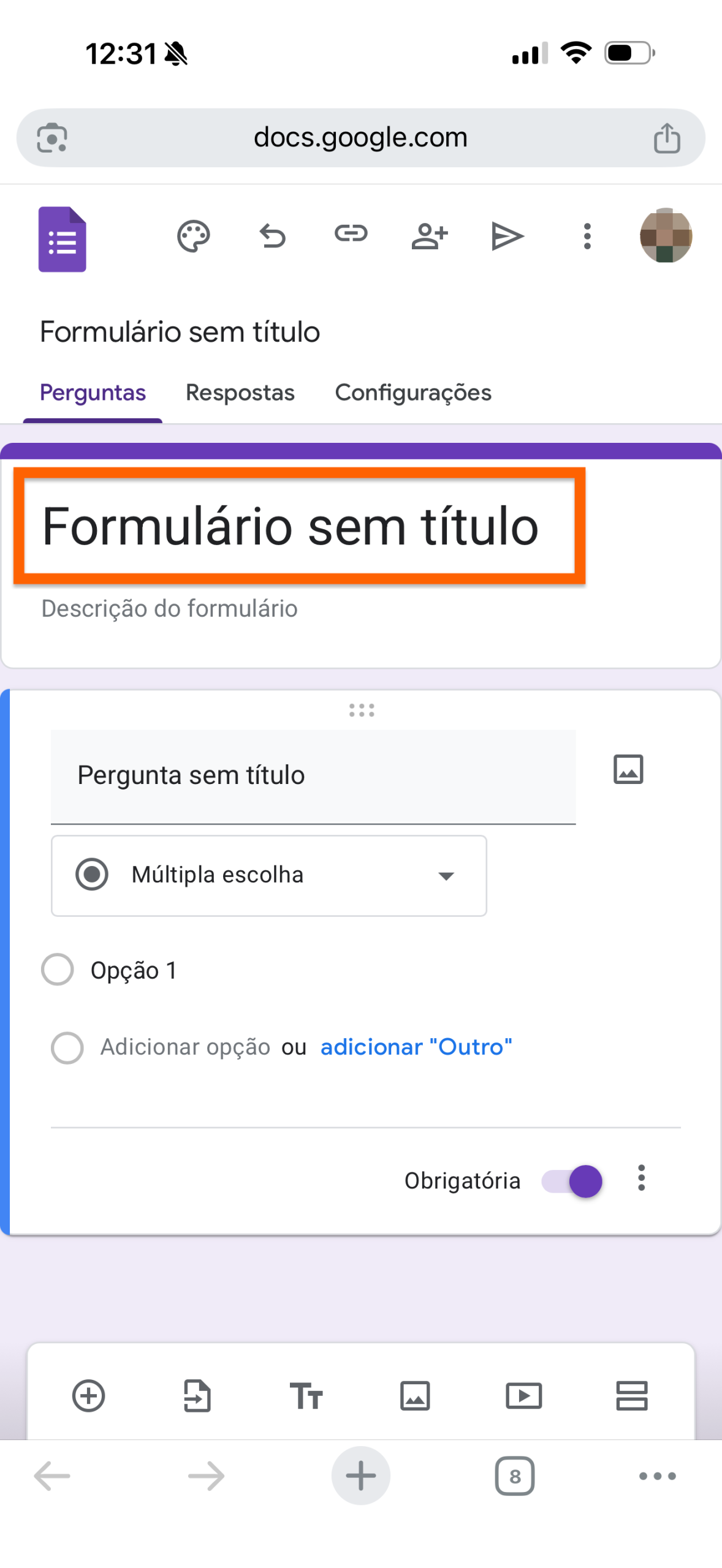Select the Opção 1 radio button
The image size is (722, 1568).
[57, 970]
